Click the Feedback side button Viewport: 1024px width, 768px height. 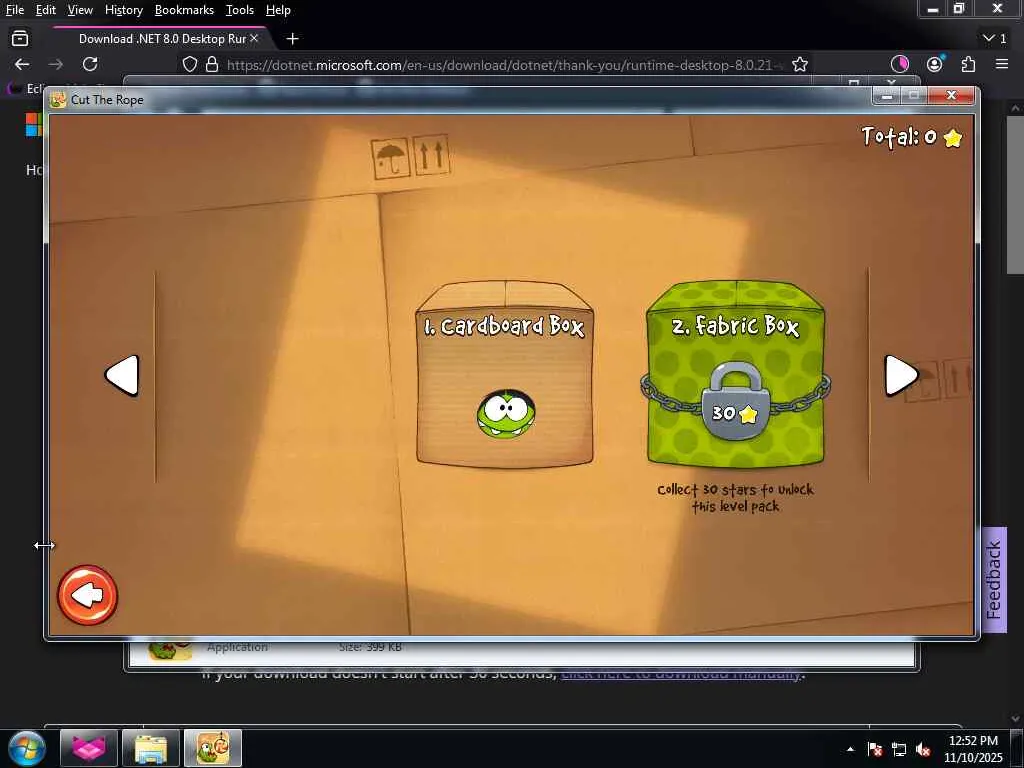click(x=994, y=580)
